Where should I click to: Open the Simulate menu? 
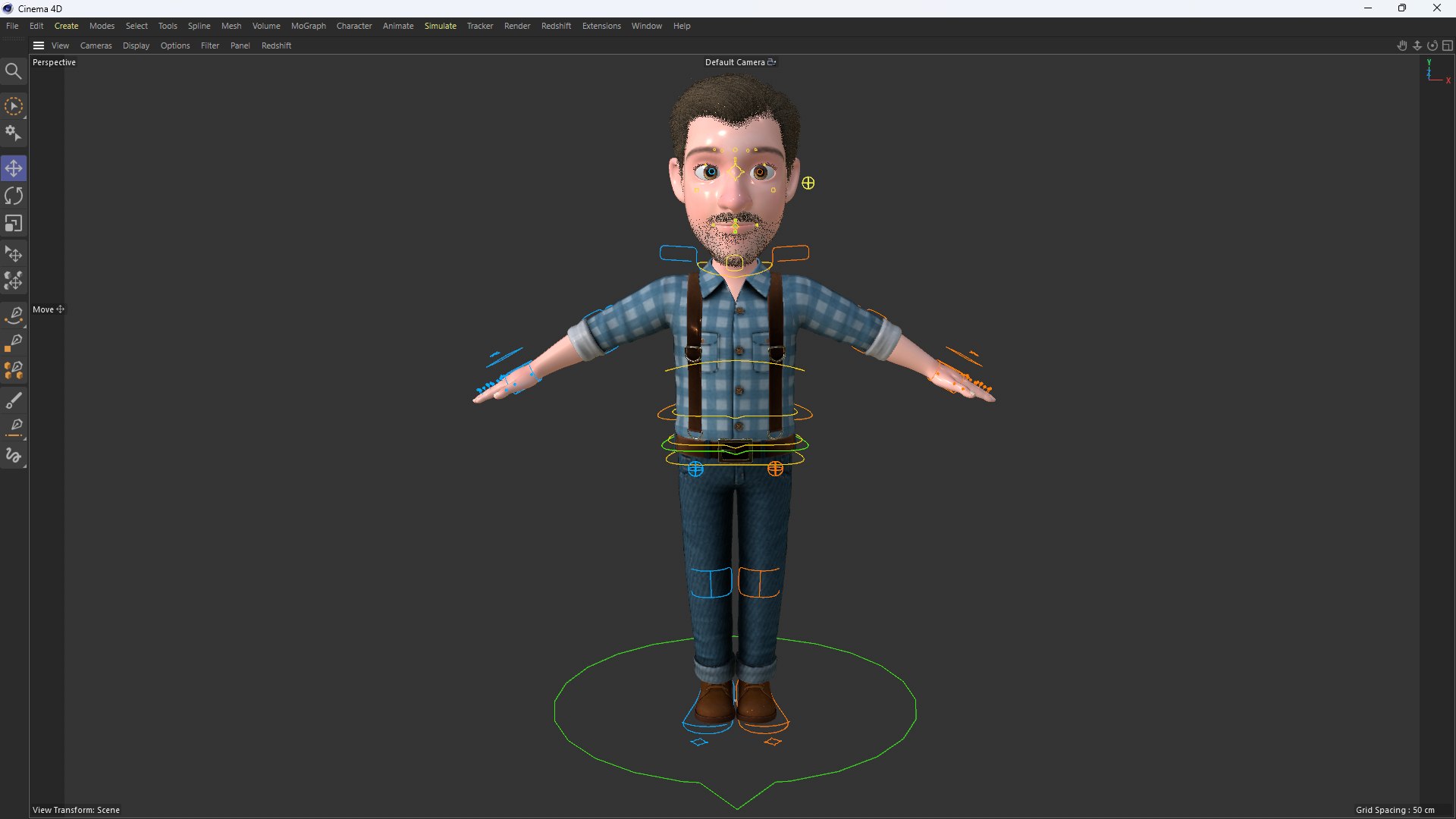[440, 26]
